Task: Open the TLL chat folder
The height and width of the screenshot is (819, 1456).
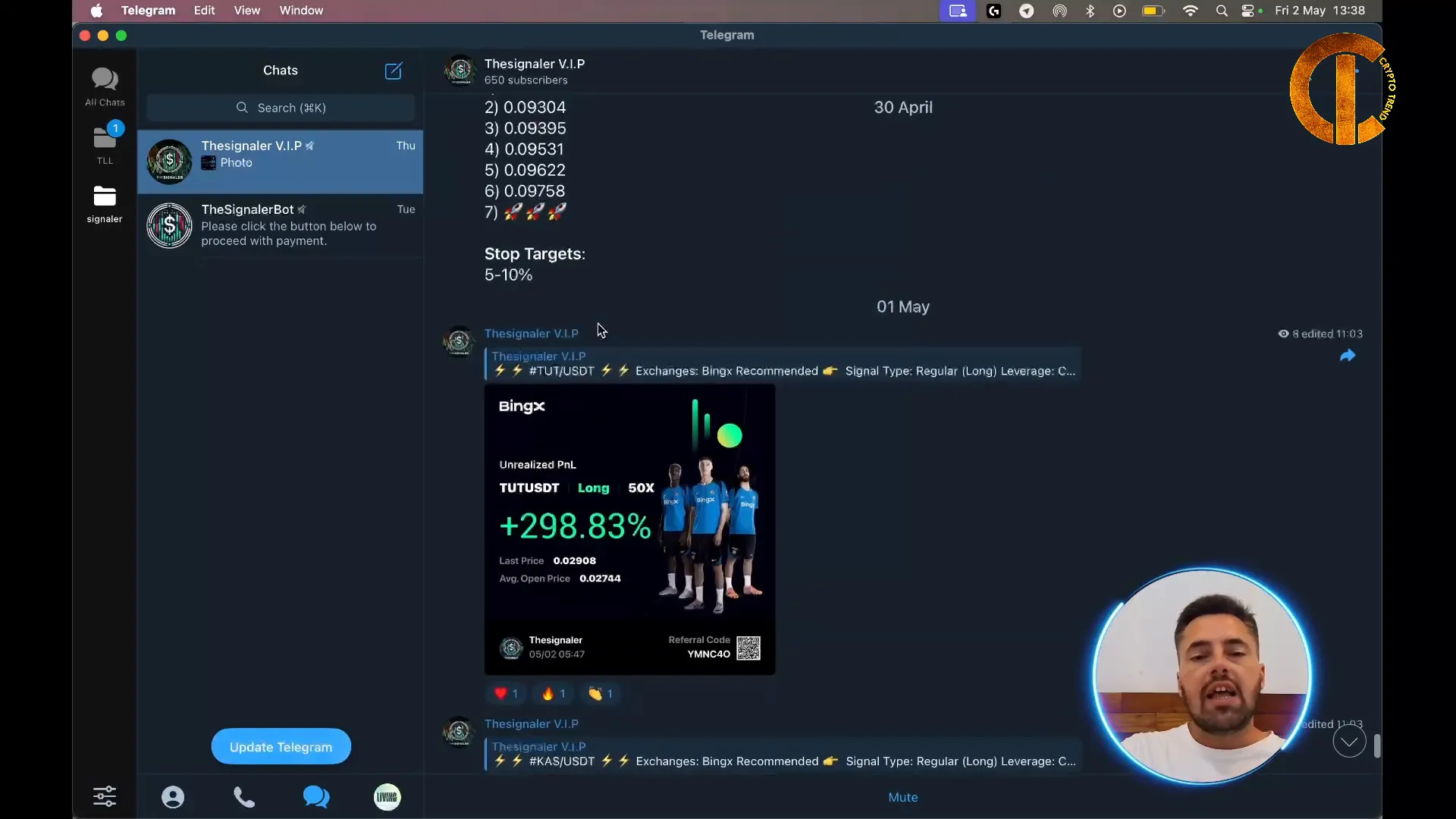Action: click(x=105, y=144)
